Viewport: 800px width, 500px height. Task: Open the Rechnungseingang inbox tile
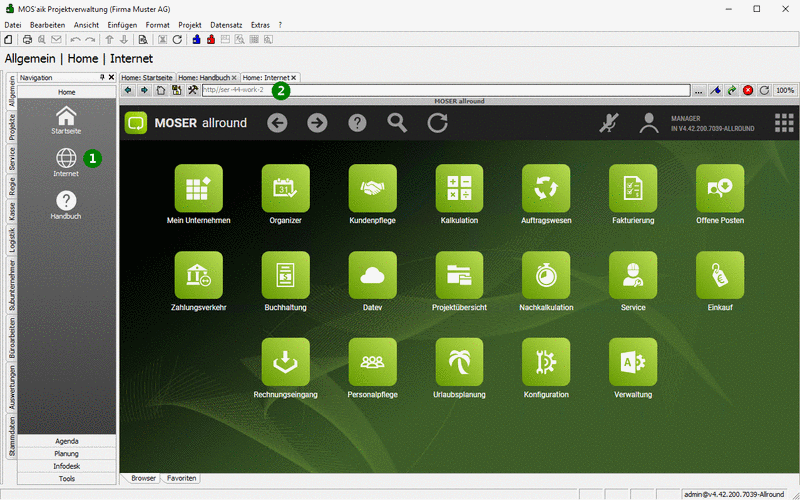[285, 362]
